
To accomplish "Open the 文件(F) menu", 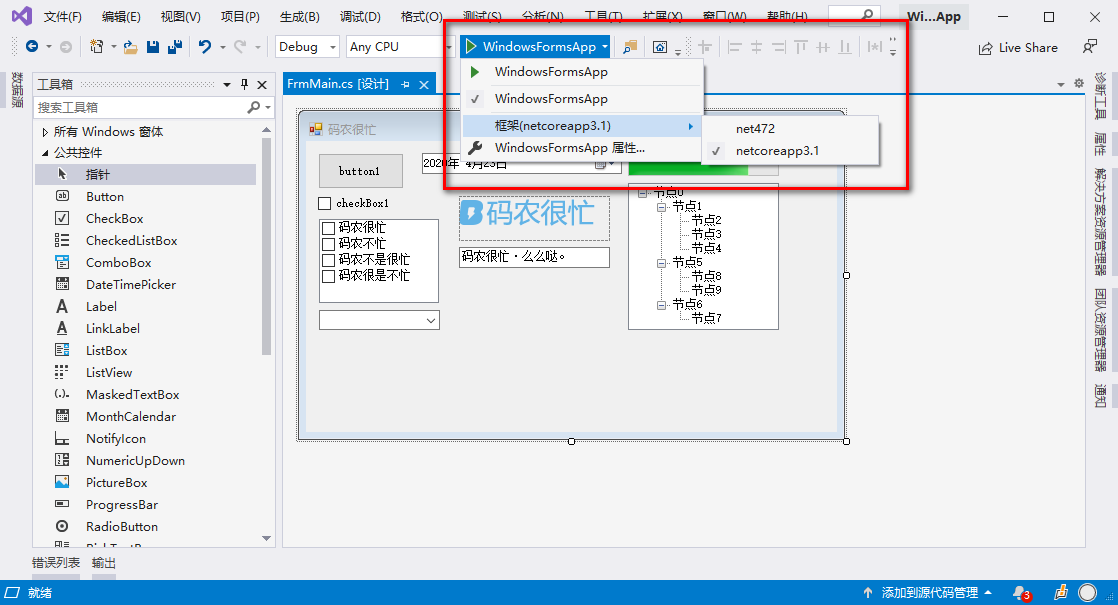I will [63, 16].
